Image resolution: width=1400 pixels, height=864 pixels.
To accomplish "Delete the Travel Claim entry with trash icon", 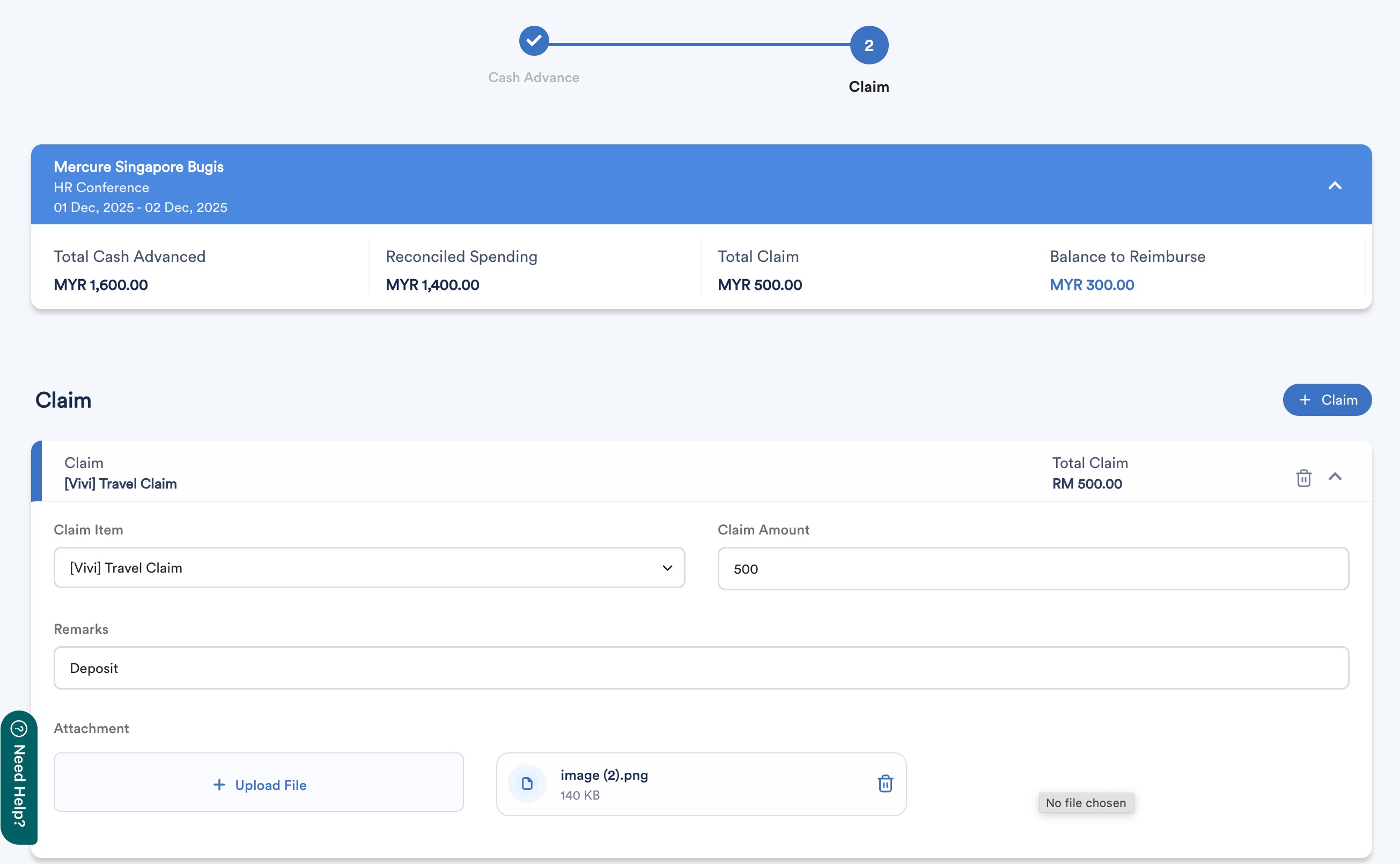I will (1303, 478).
